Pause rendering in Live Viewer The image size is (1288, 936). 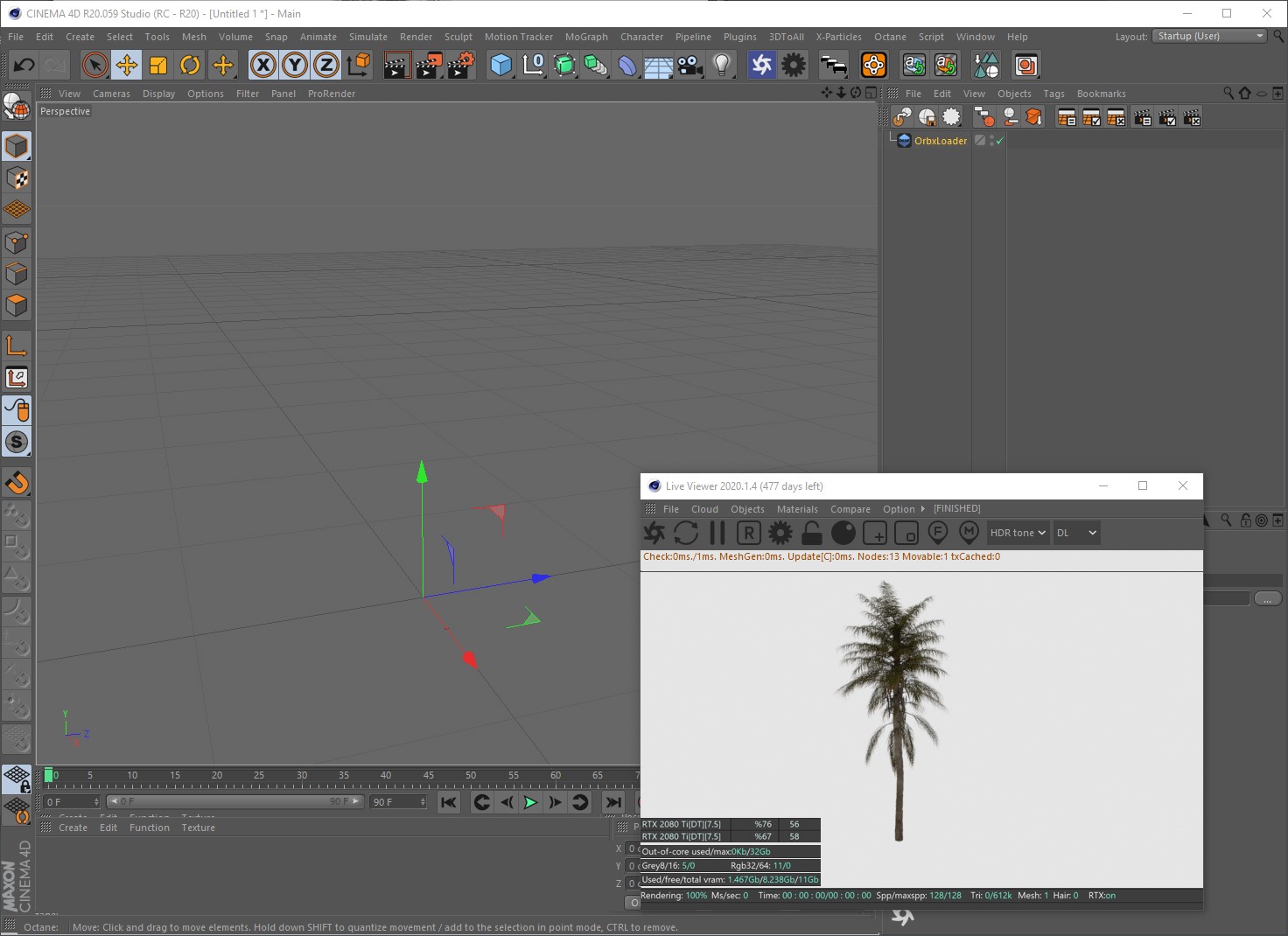pyautogui.click(x=717, y=533)
